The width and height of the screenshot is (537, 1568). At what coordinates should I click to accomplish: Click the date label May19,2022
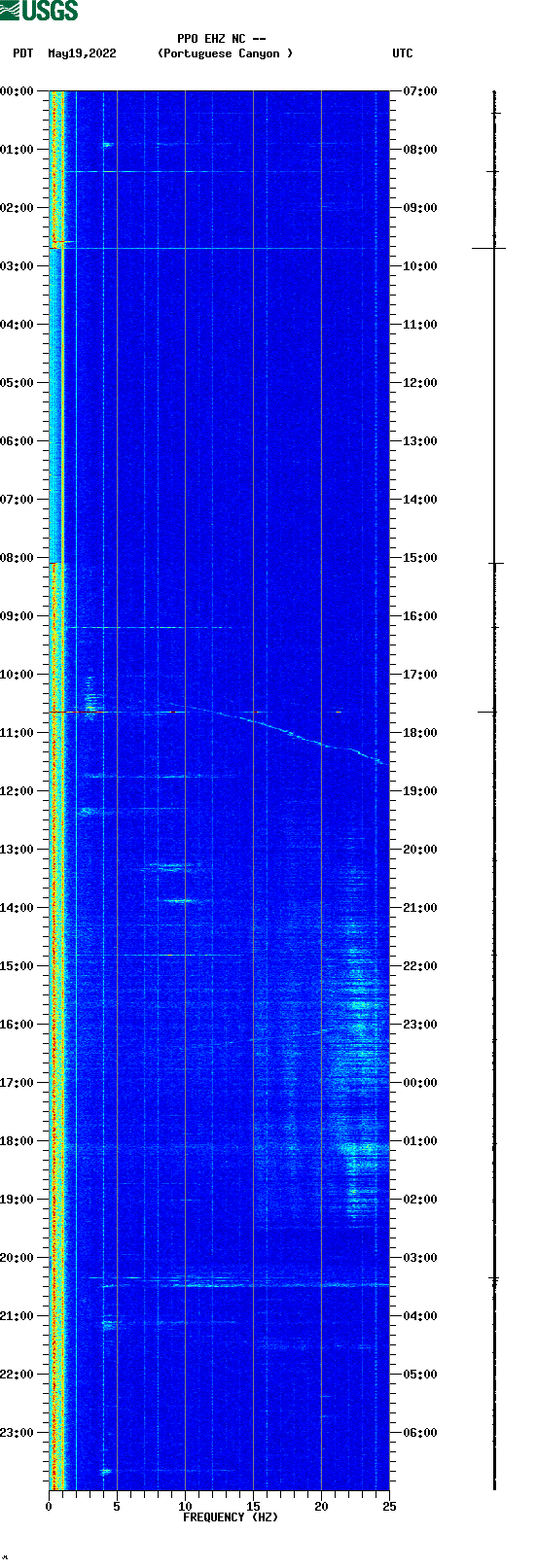point(82,53)
